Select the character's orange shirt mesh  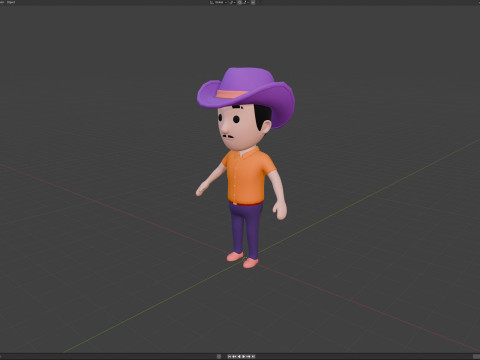click(247, 177)
